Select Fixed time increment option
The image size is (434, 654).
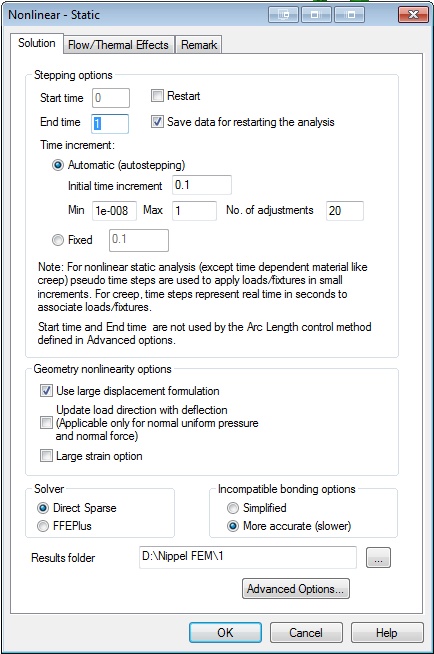point(58,240)
